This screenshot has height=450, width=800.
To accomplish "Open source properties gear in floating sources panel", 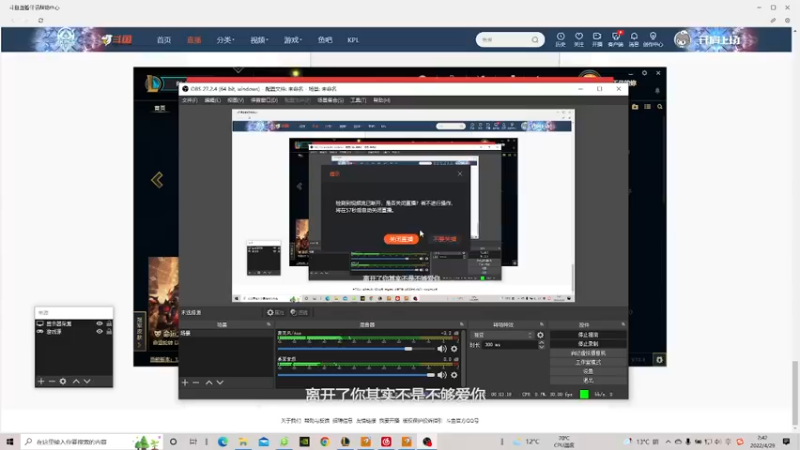I will [x=63, y=381].
